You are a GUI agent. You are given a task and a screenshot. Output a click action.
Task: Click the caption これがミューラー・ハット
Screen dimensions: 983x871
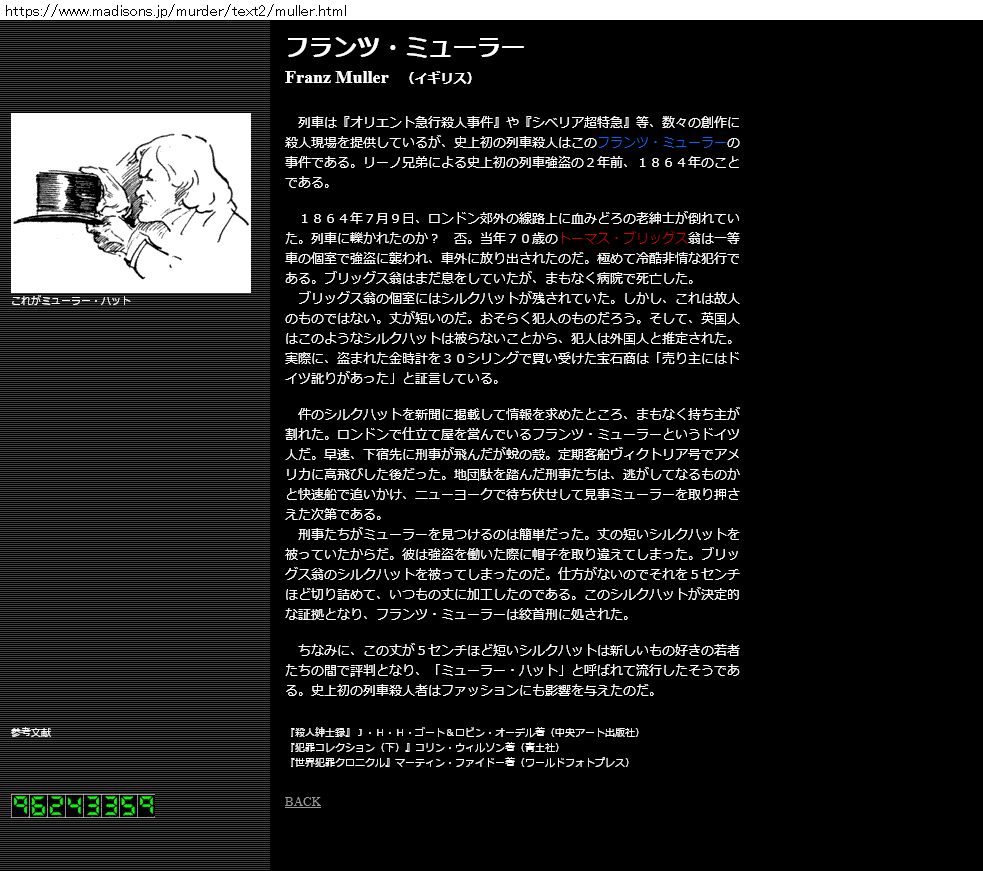[71, 301]
